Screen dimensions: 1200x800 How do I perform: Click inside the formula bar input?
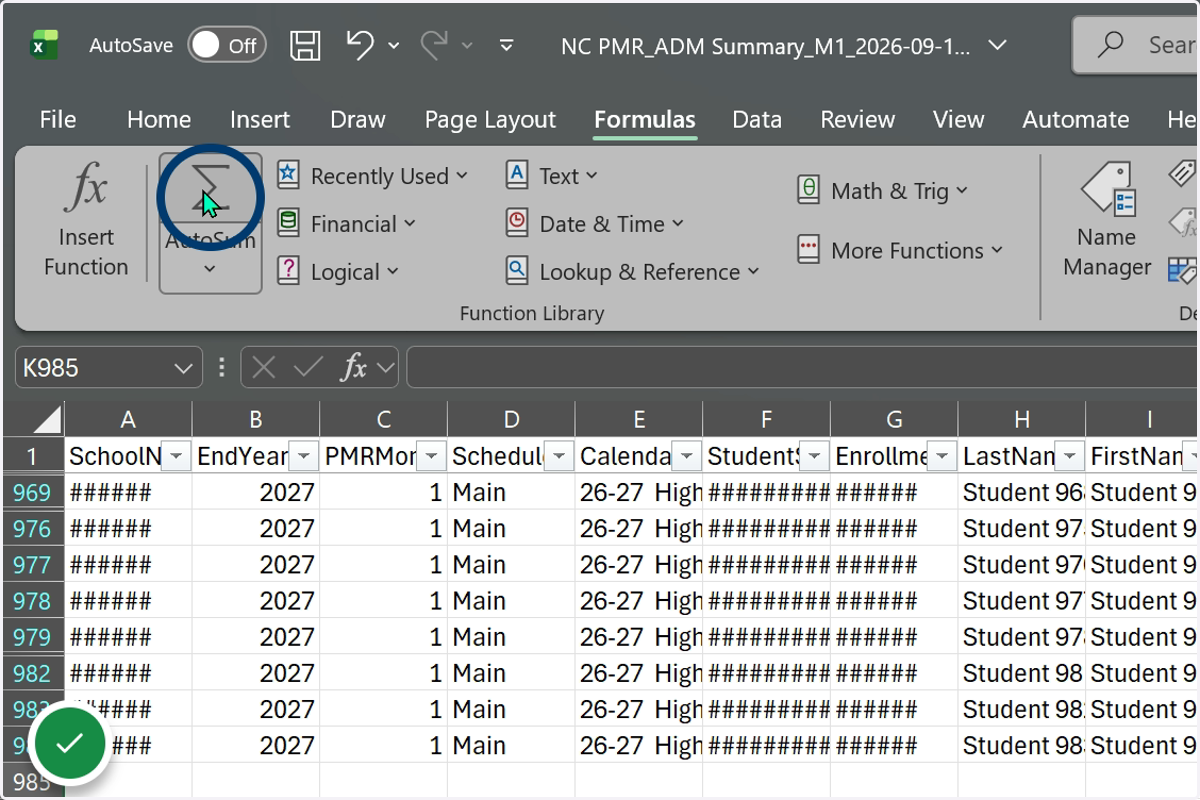pos(803,368)
